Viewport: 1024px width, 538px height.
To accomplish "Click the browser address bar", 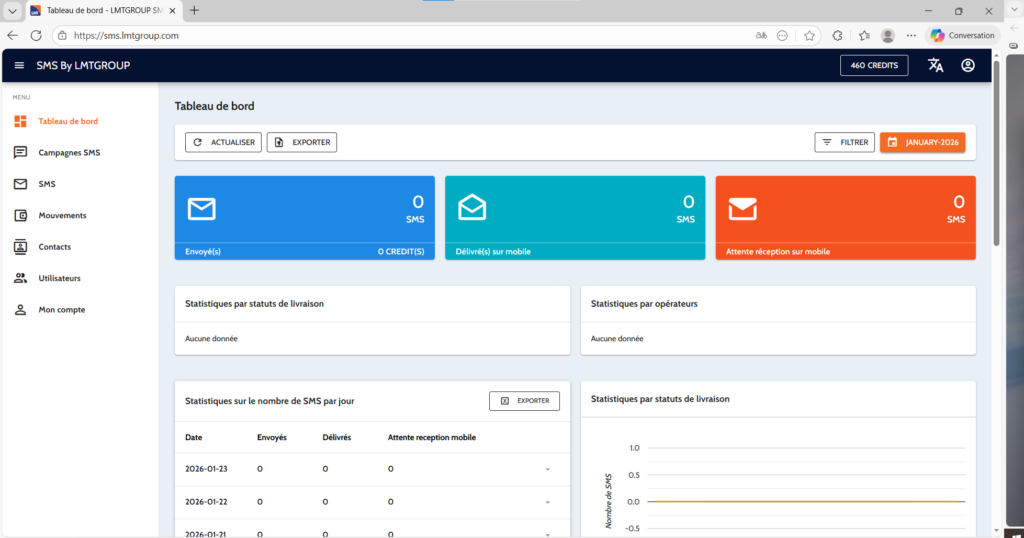I will pos(400,35).
